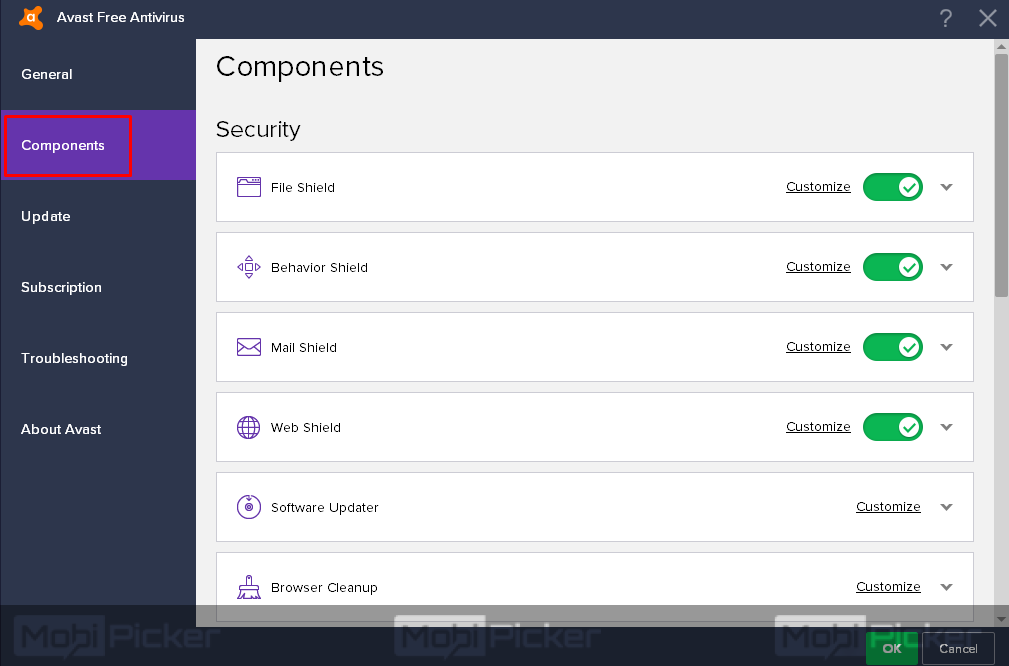Select the Components tab
1009x666 pixels.
pos(98,145)
